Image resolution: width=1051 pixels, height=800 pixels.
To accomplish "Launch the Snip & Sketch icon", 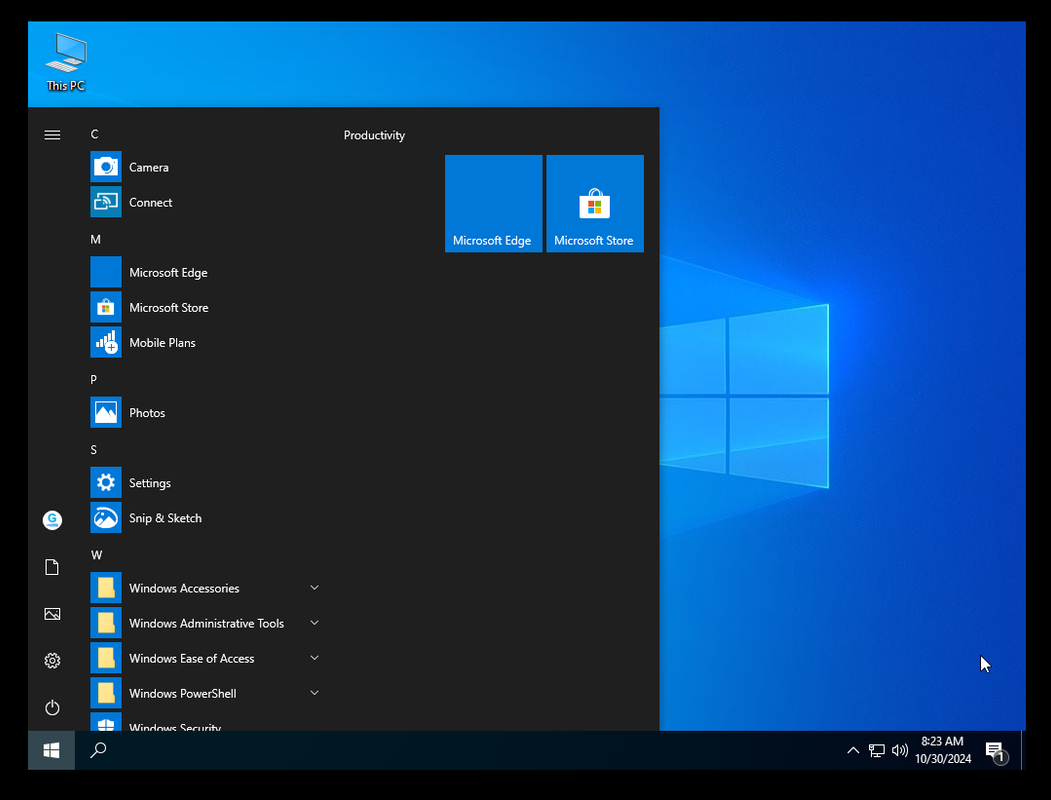I will 106,517.
